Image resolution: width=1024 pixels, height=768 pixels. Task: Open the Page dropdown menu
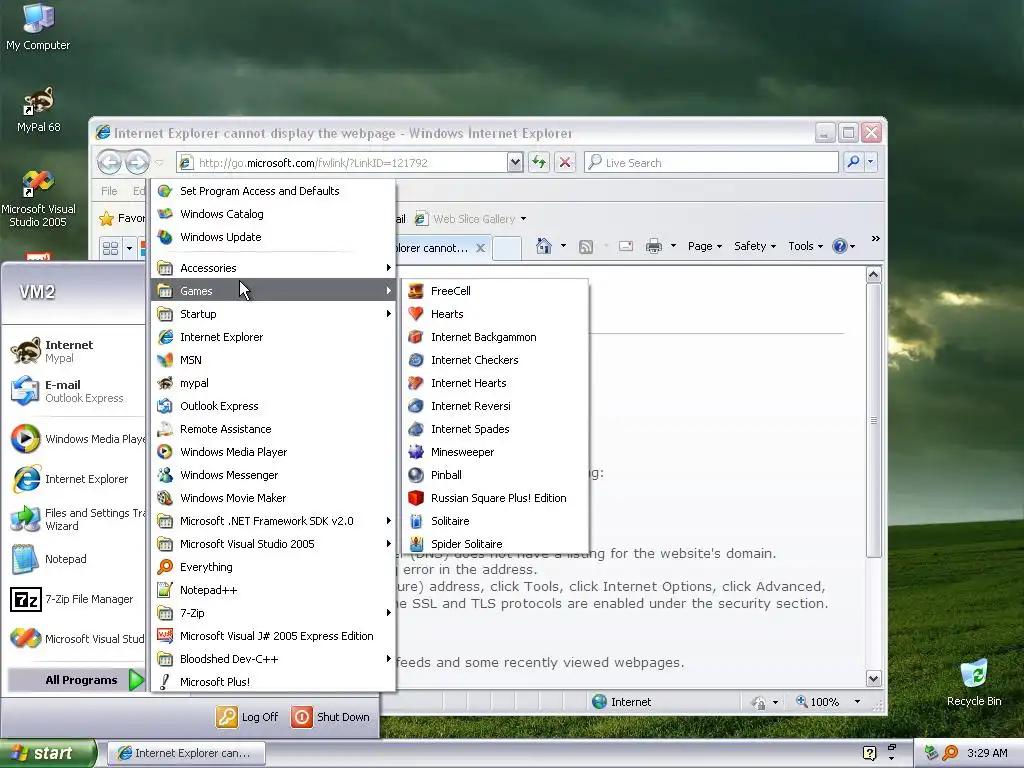705,246
